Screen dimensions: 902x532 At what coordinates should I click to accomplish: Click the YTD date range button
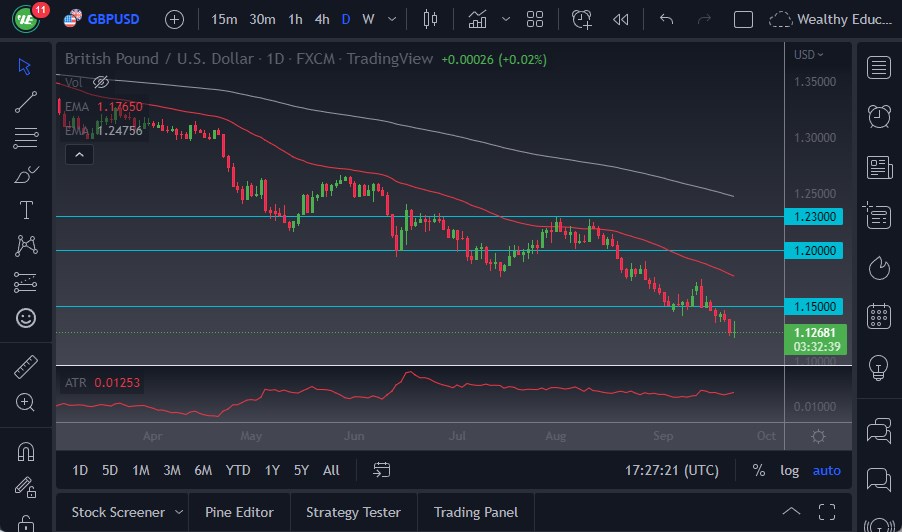tap(238, 470)
